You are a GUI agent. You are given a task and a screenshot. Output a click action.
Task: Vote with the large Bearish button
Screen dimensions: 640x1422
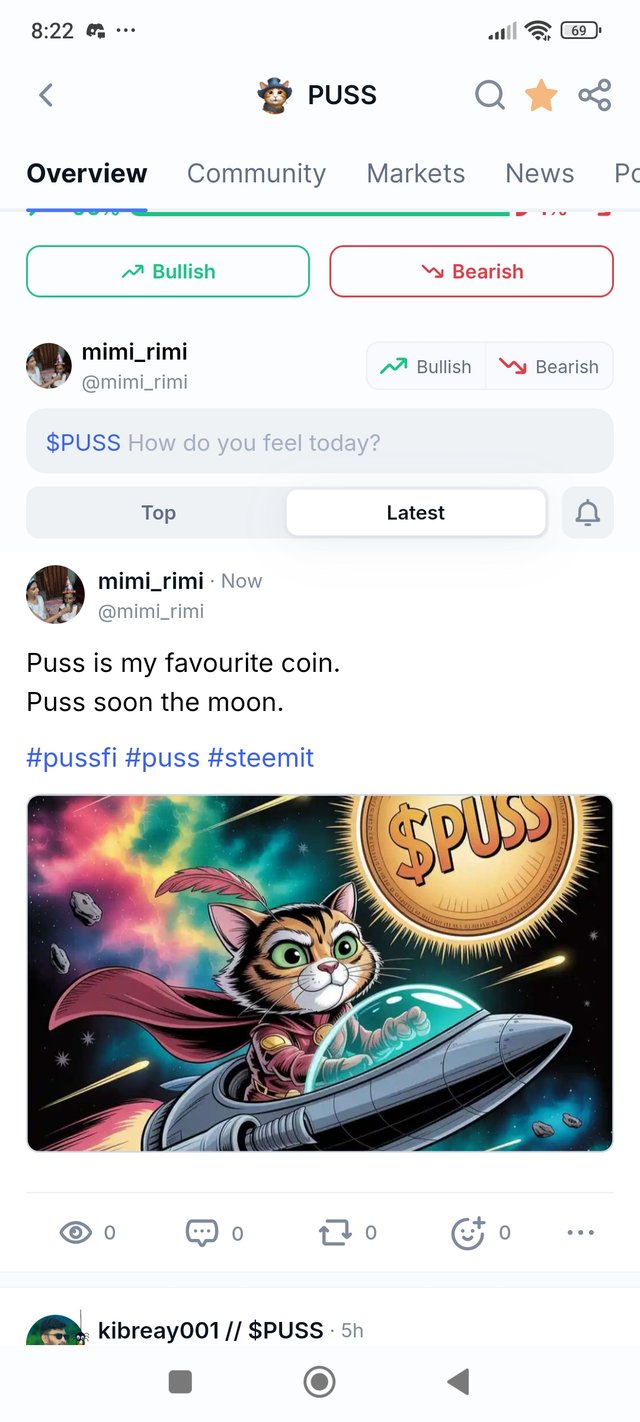pyautogui.click(x=471, y=271)
